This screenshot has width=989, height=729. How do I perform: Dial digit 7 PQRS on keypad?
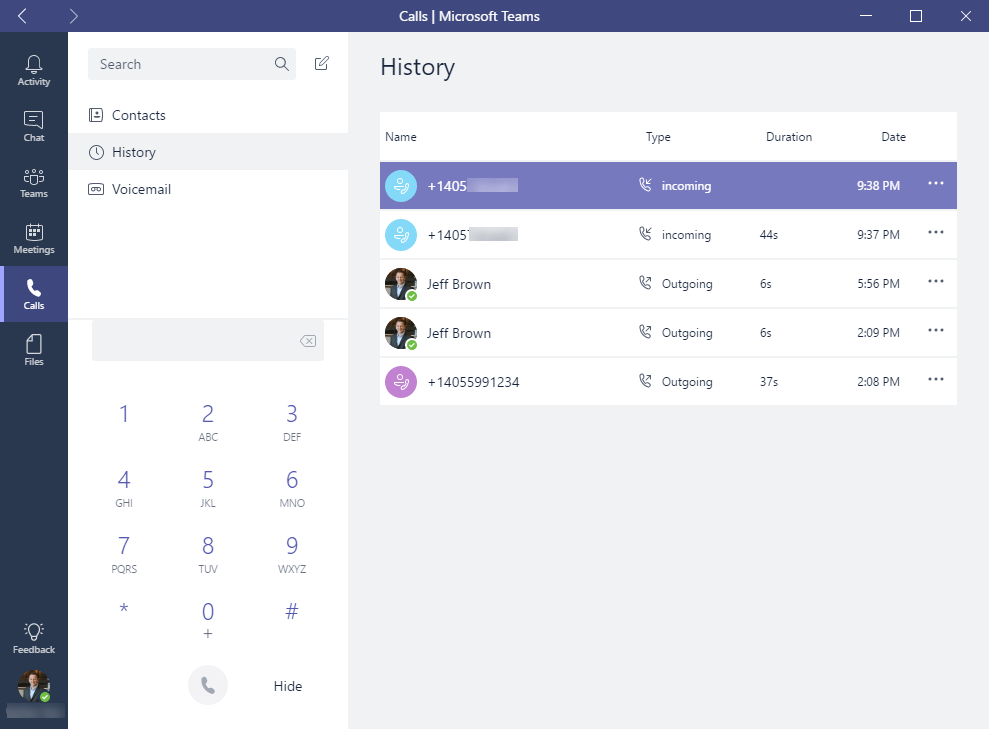point(124,554)
